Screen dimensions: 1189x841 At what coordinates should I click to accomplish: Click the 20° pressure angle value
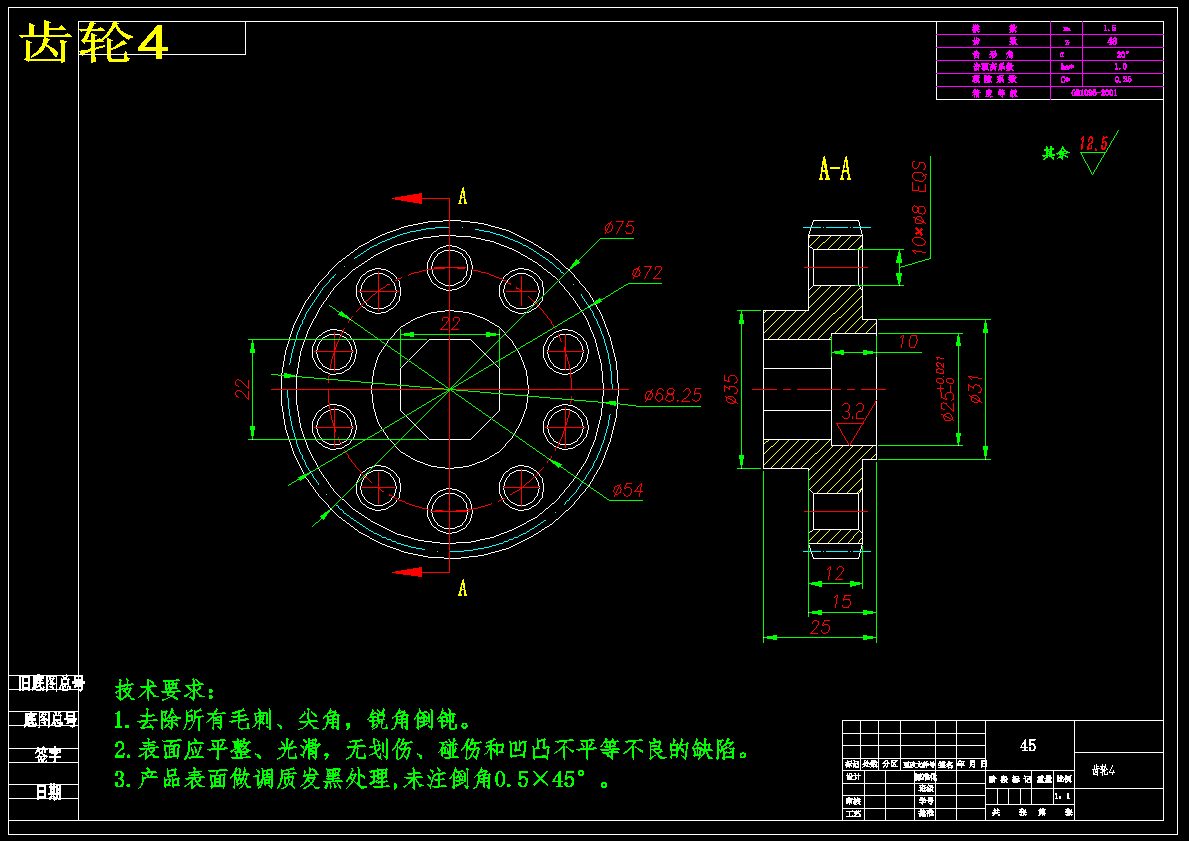tap(1122, 55)
